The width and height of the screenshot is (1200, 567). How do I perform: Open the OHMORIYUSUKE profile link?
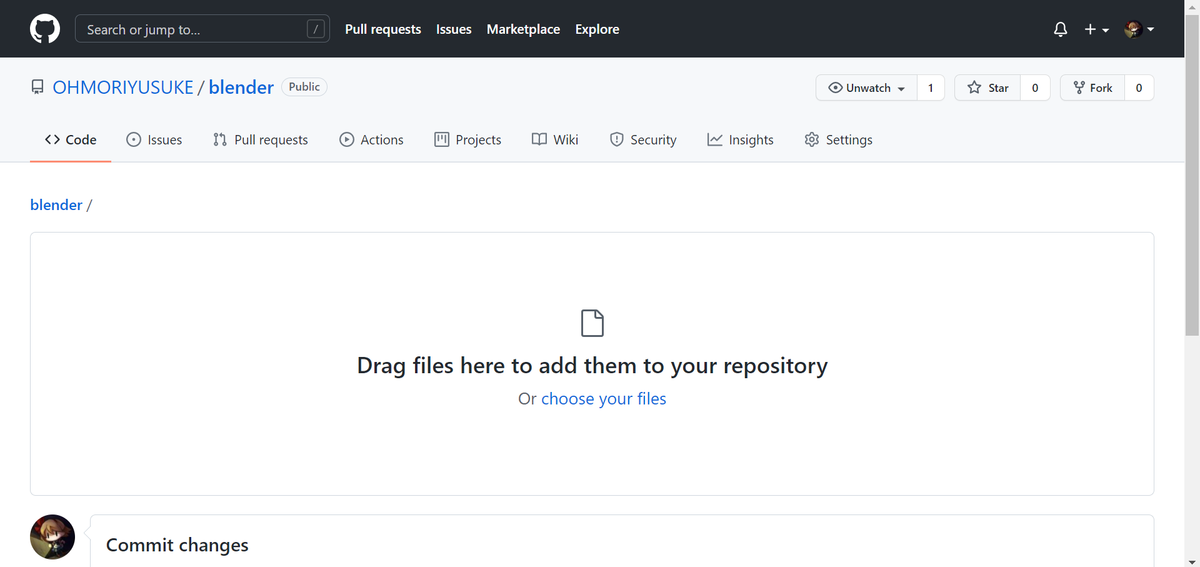click(x=123, y=87)
